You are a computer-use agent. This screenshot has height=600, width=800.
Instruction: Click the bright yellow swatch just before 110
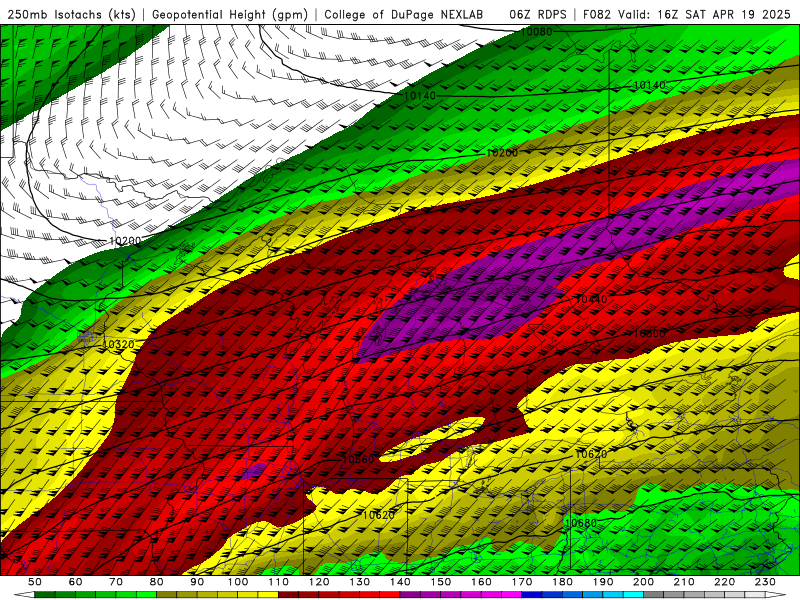tap(268, 595)
